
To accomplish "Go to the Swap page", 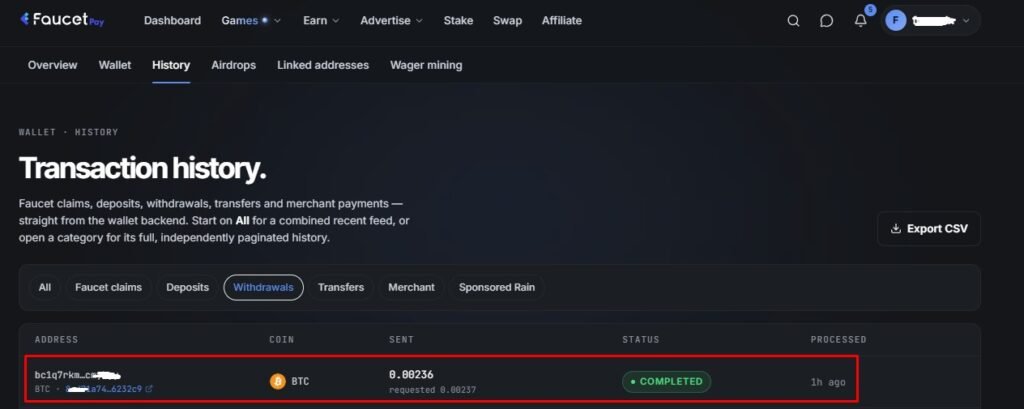I will coord(507,20).
